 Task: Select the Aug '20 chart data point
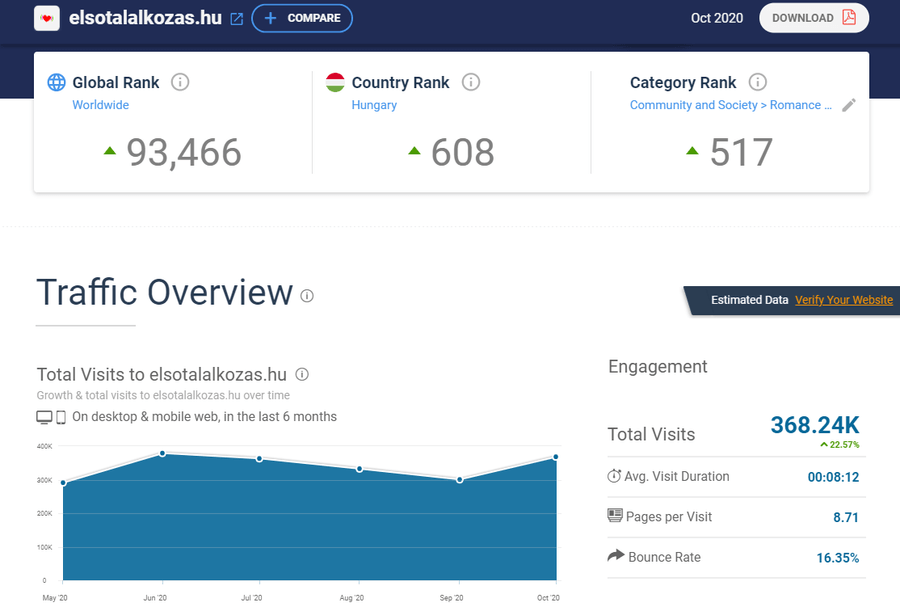click(359, 469)
